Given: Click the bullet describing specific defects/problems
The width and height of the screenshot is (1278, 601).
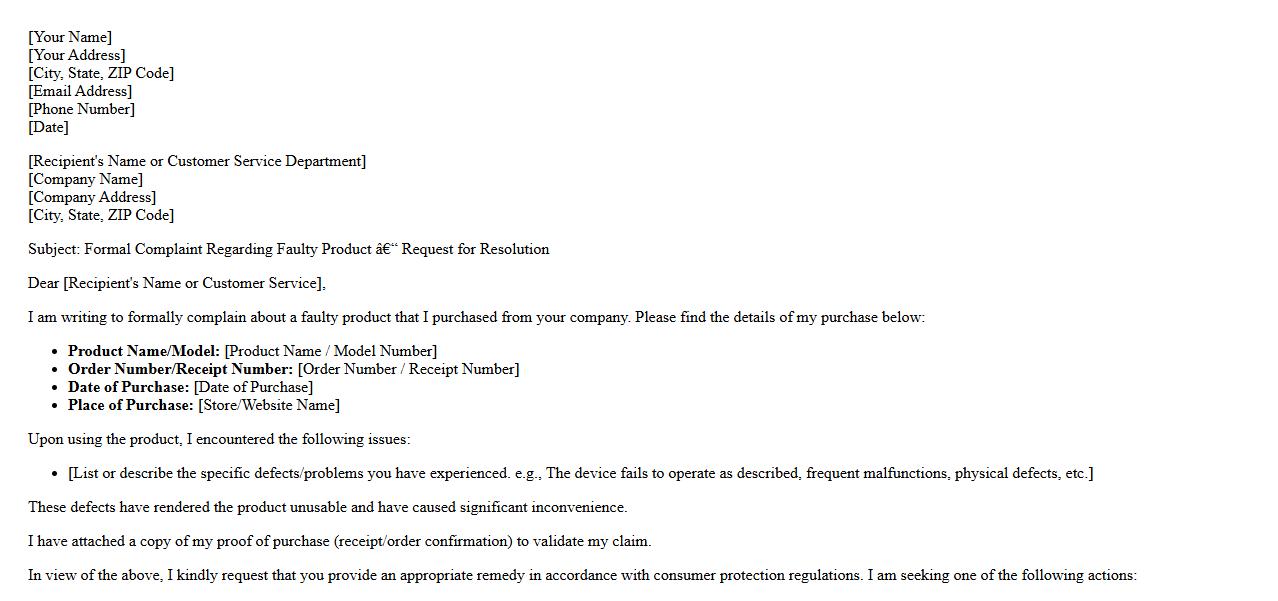Looking at the screenshot, I should coord(580,473).
